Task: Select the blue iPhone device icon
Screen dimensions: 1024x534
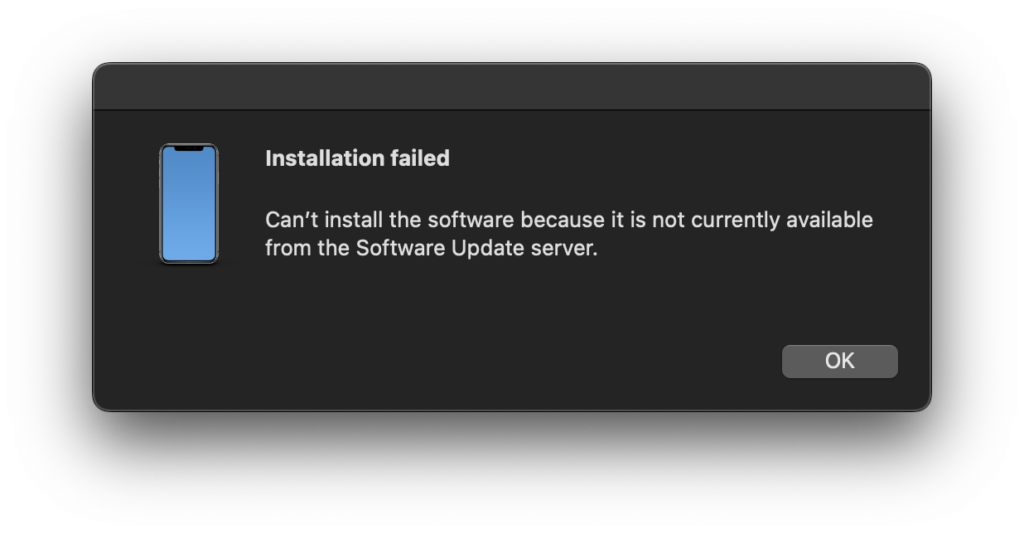Action: coord(189,204)
